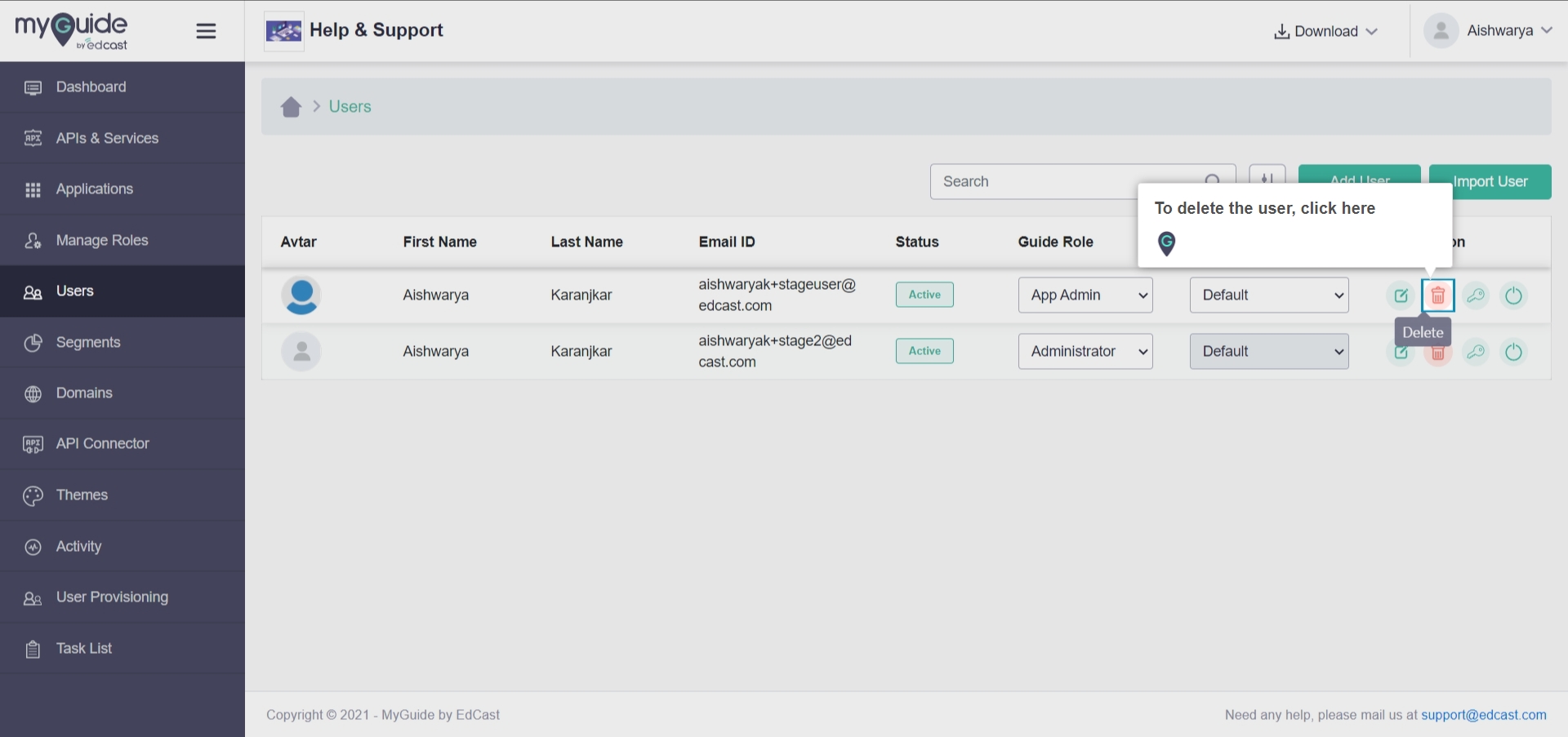Click key icon for stage2 row
This screenshot has width=1568, height=737.
pos(1476,352)
